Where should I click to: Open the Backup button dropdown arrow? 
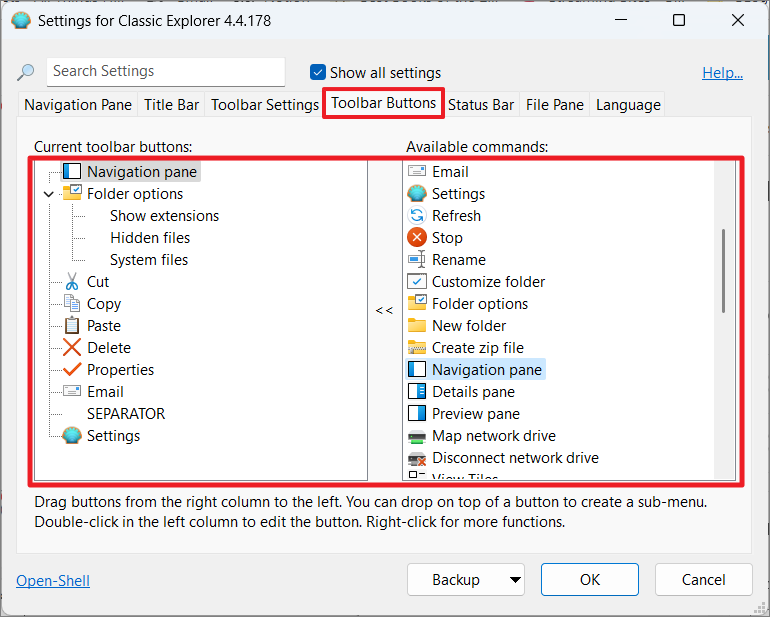click(515, 580)
